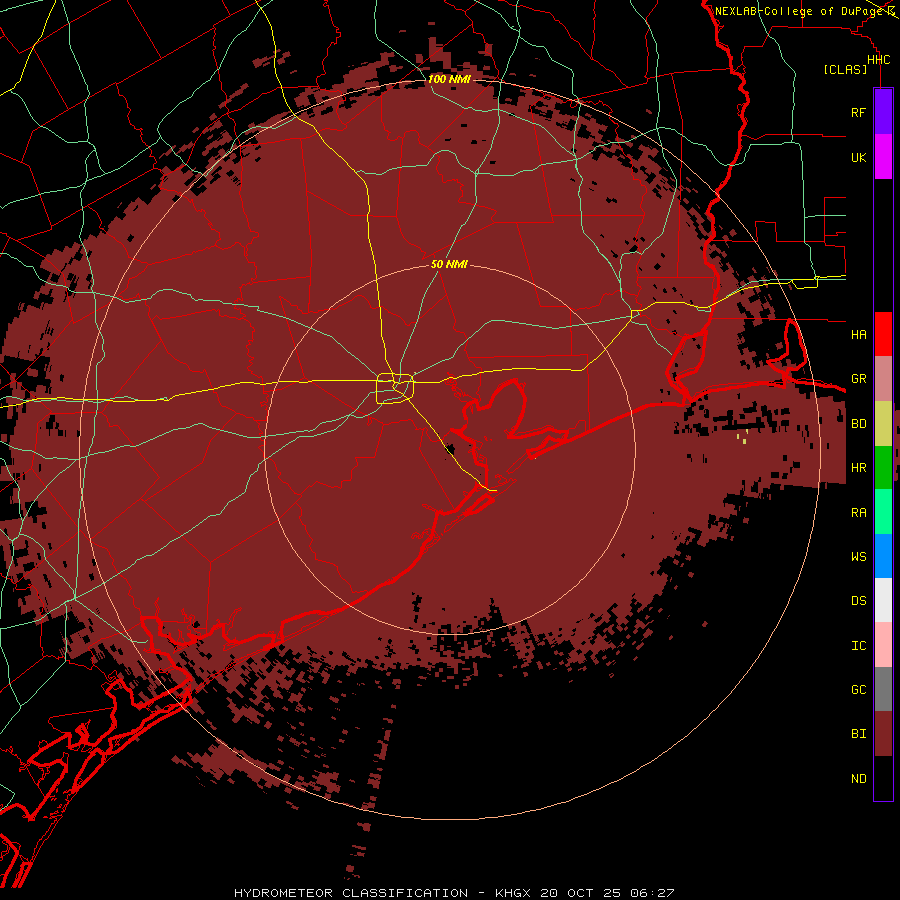Click the small yellow BD pixels offshore east
The image size is (900, 900).
(x=742, y=438)
